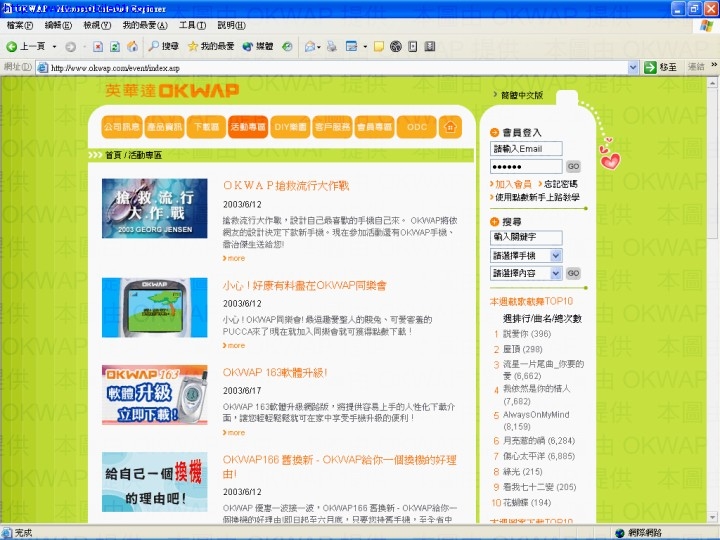
Task: Open the Media toolbar button
Action: [258, 46]
